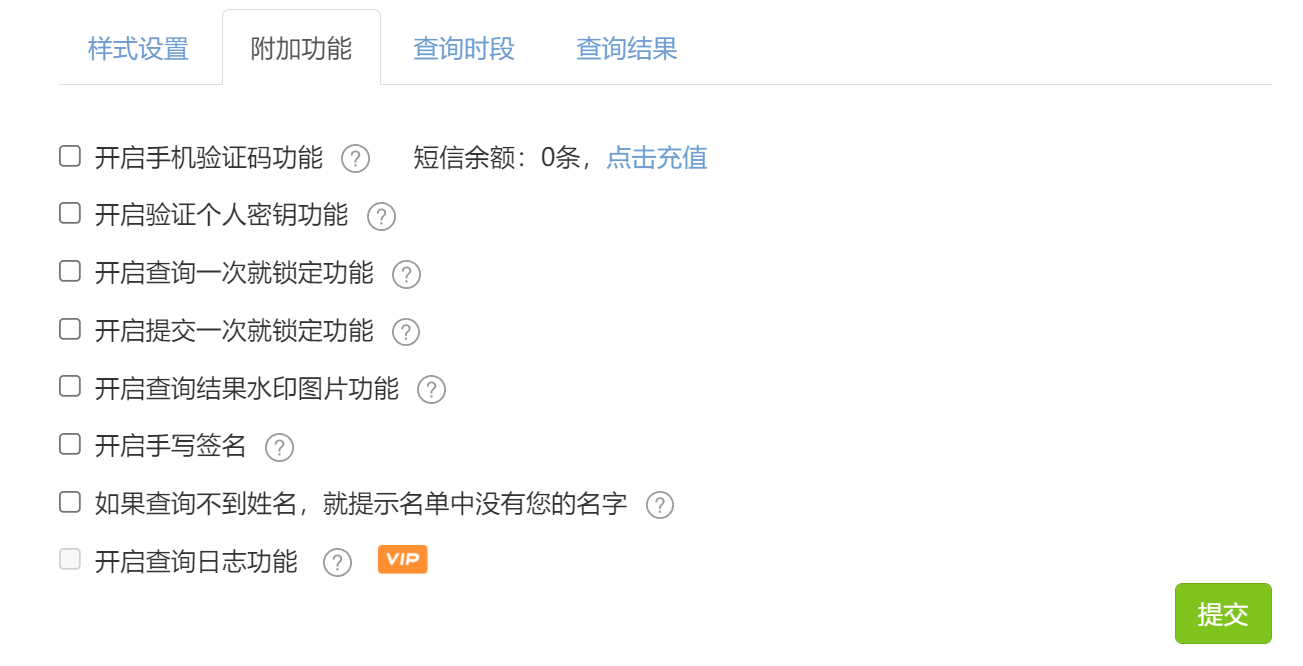Image resolution: width=1303 pixels, height=666 pixels.
Task: Click help icon beside 开启查询日志功能
Action: 338,563
